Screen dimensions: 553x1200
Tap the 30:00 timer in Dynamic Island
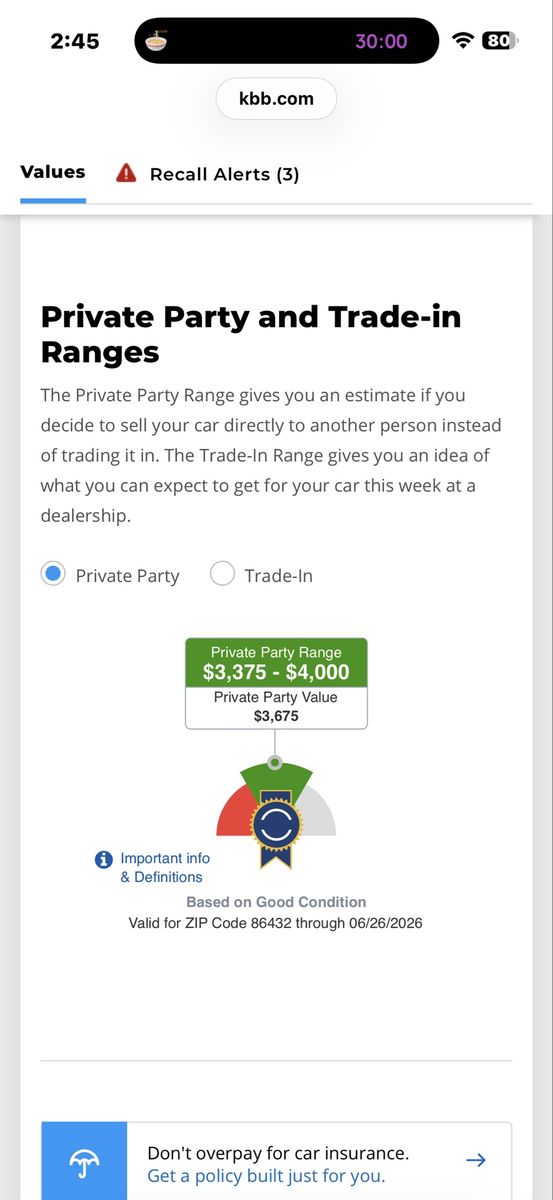[381, 41]
